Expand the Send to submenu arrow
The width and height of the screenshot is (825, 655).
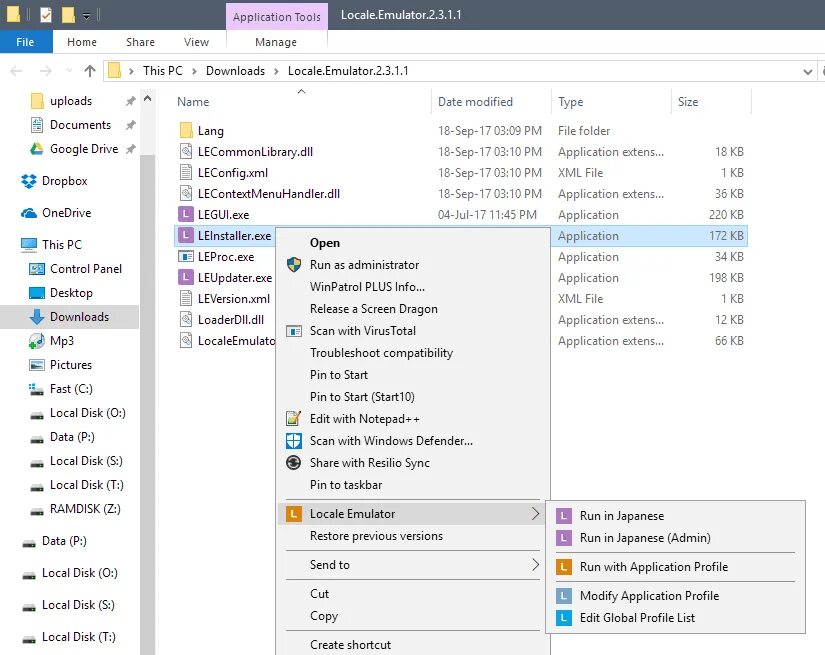point(535,564)
